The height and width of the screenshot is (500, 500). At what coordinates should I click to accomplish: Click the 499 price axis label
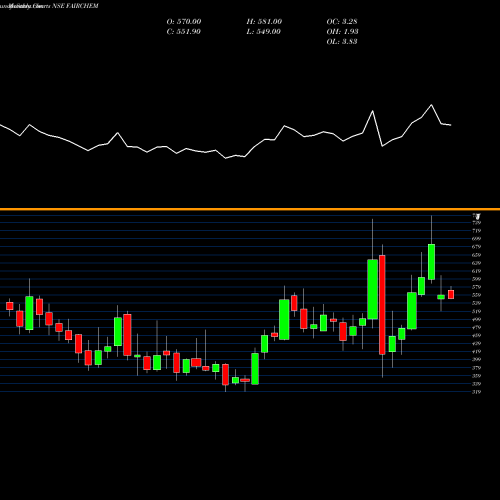point(477,319)
